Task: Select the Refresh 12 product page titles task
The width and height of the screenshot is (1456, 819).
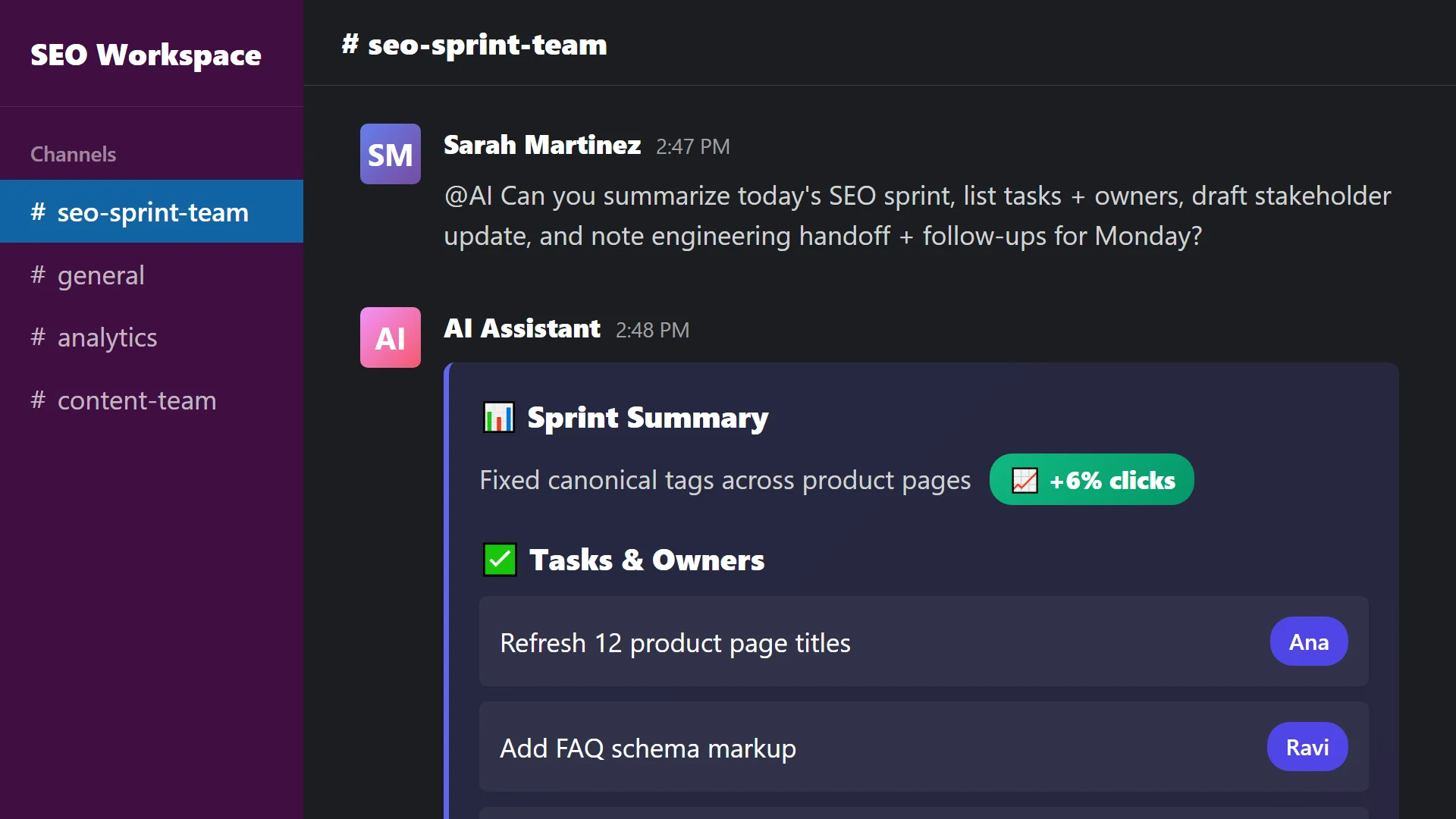Action: point(924,642)
